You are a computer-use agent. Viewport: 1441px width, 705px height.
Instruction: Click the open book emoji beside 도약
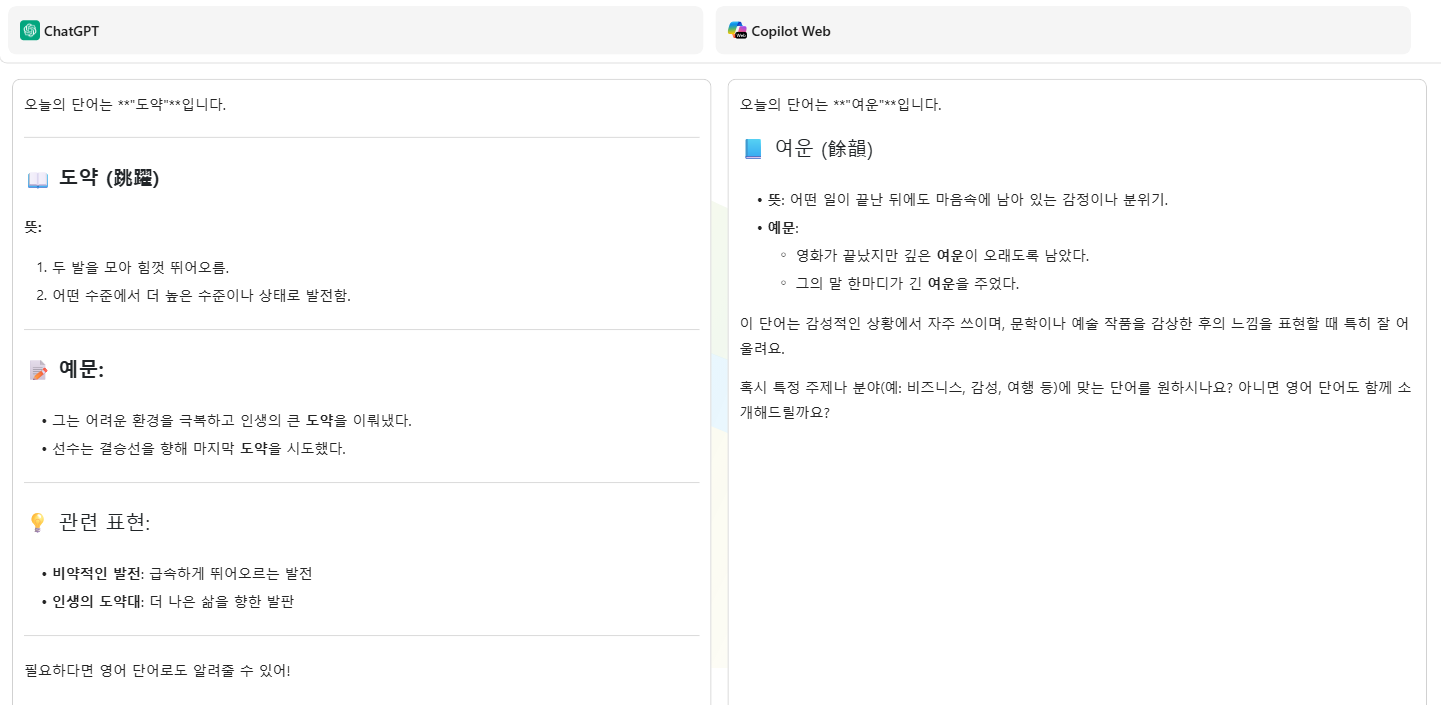click(38, 179)
